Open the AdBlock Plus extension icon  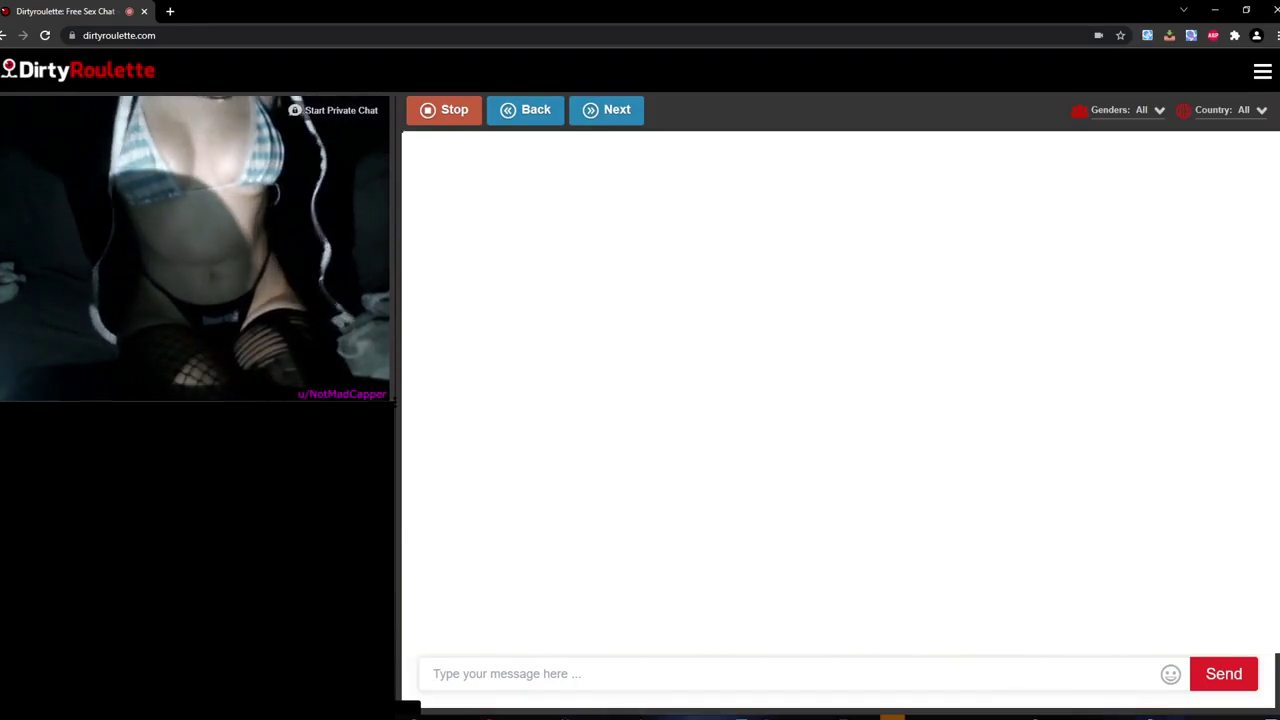pyautogui.click(x=1213, y=35)
